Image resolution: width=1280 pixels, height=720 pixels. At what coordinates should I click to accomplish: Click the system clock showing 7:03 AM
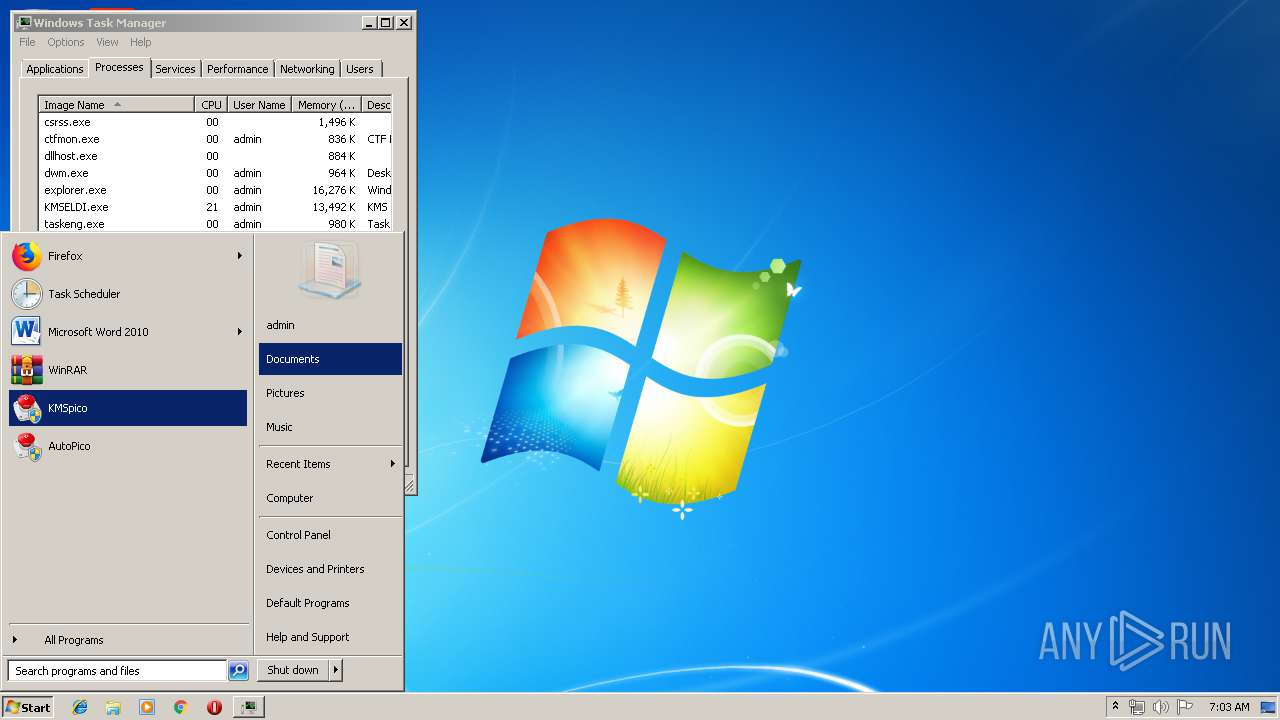[x=1229, y=707]
